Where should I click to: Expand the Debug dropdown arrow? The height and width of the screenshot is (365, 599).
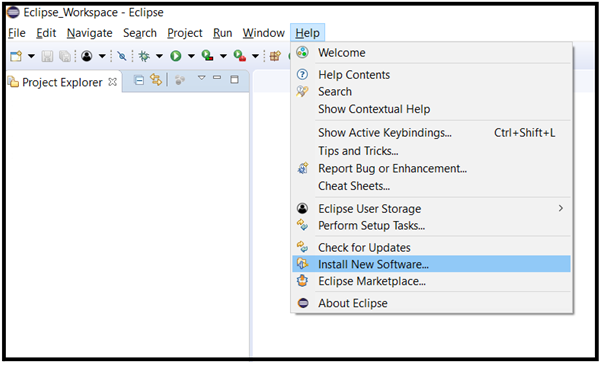point(159,56)
